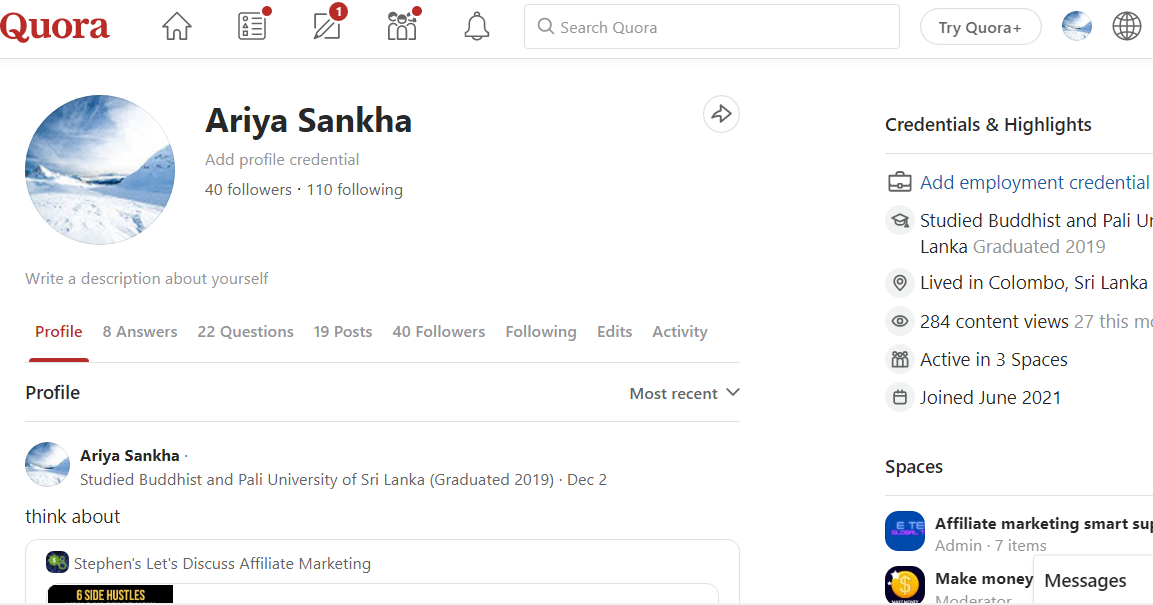Select the 19 Posts tab
The image size is (1153, 605).
[x=343, y=332]
